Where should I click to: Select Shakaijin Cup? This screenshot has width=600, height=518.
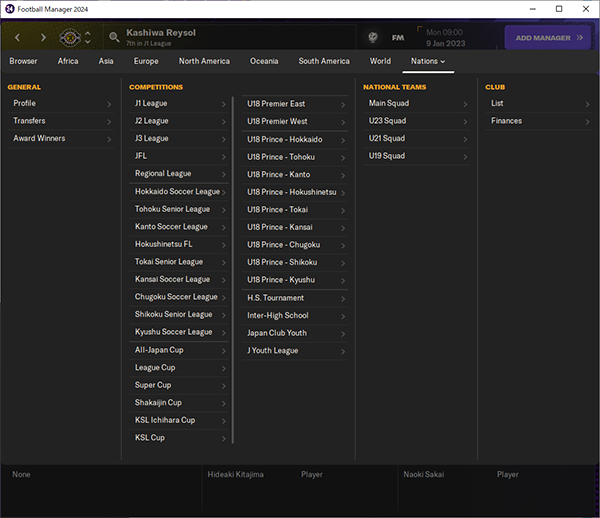tap(179, 403)
